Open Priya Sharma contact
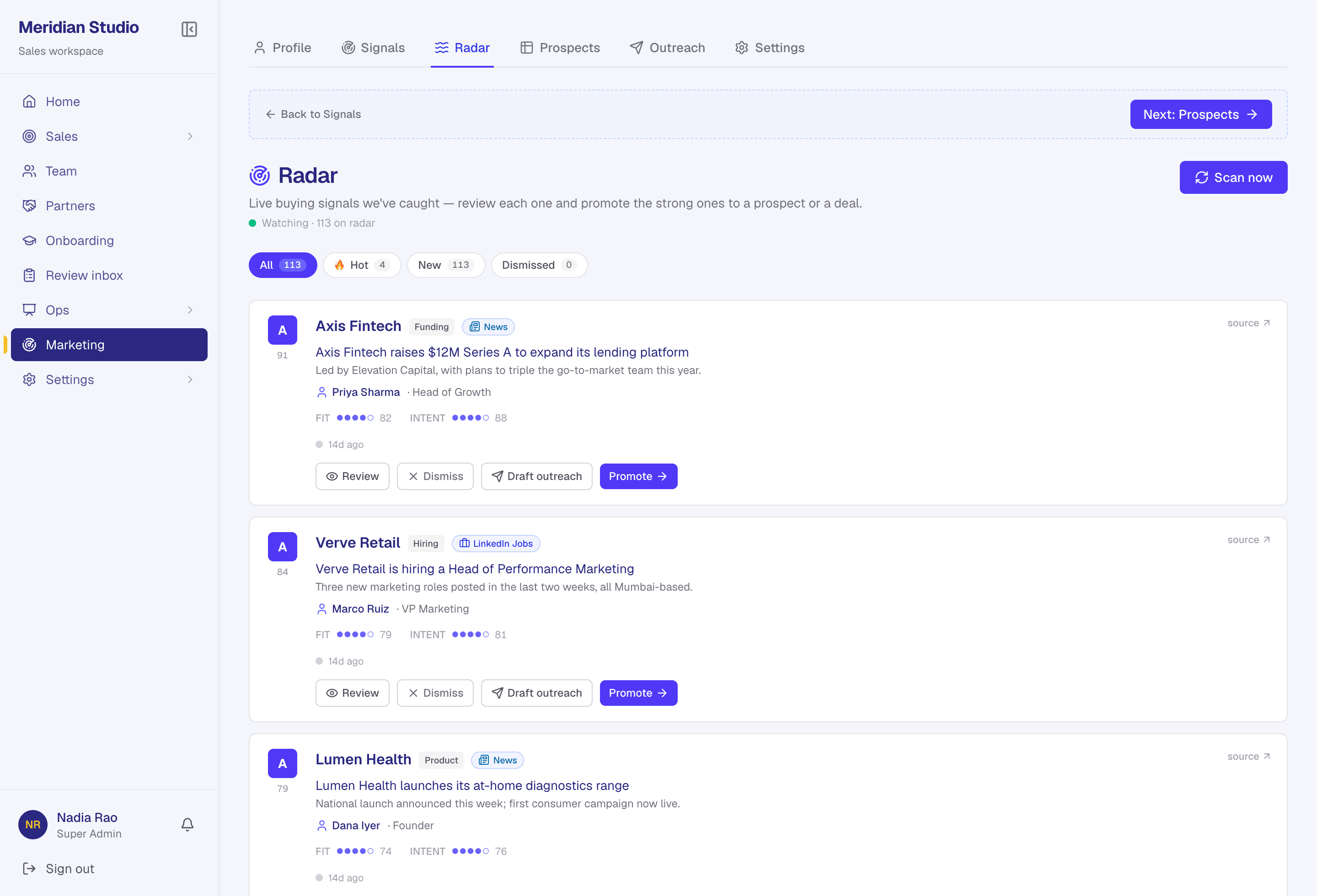Image resolution: width=1317 pixels, height=896 pixels. 365,392
